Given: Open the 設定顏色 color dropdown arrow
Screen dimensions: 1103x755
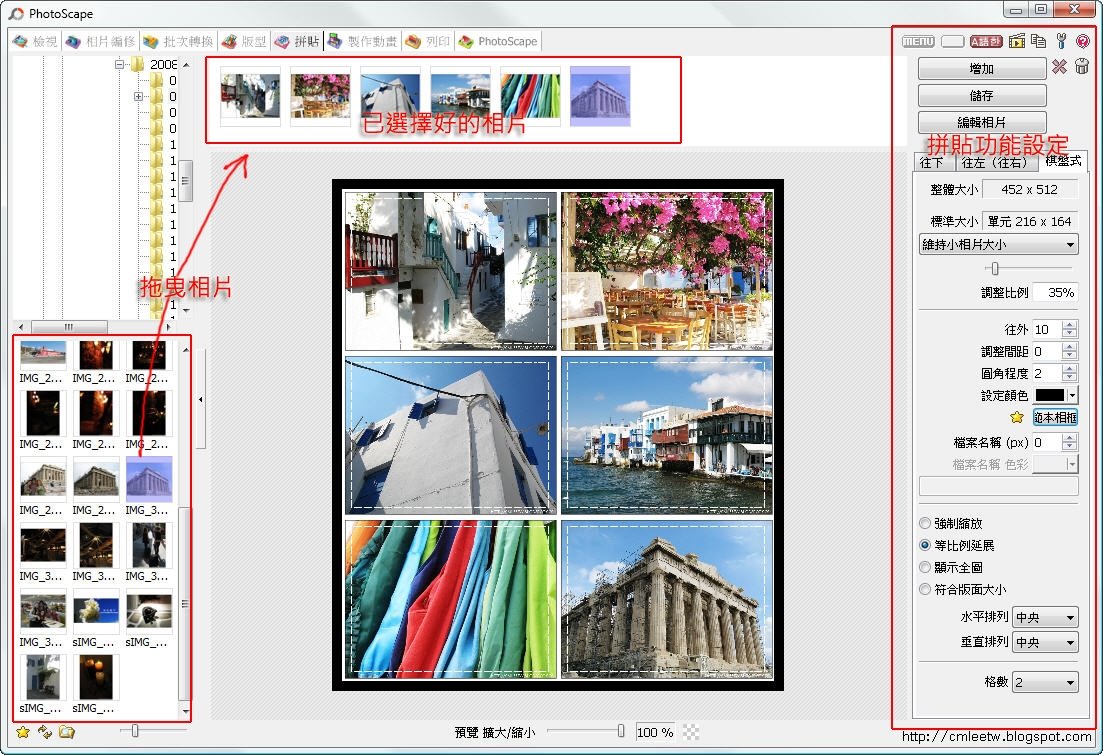Looking at the screenshot, I should tap(1072, 395).
